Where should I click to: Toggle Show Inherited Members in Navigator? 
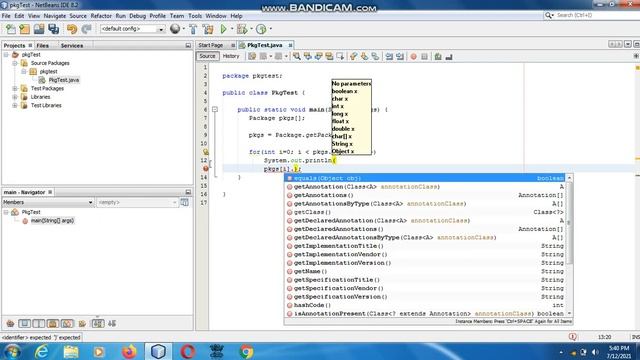tap(10, 323)
